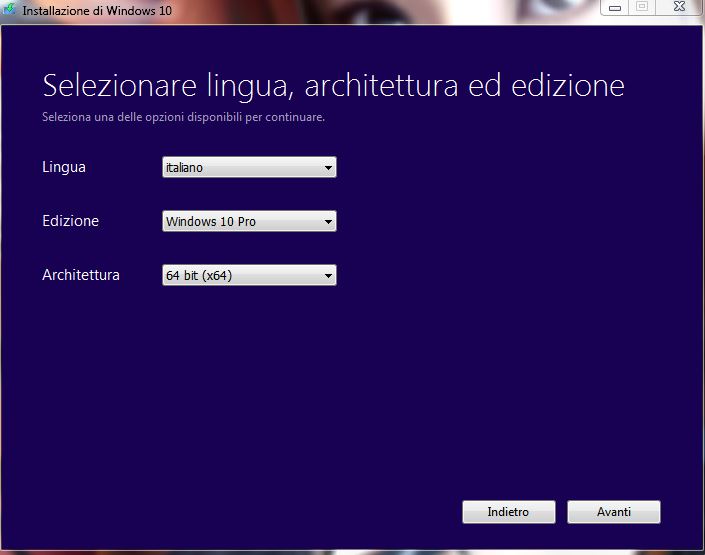Screen dimensions: 705x555
Task: Click the Windows 10 setup icon in title bar
Action: point(9,9)
